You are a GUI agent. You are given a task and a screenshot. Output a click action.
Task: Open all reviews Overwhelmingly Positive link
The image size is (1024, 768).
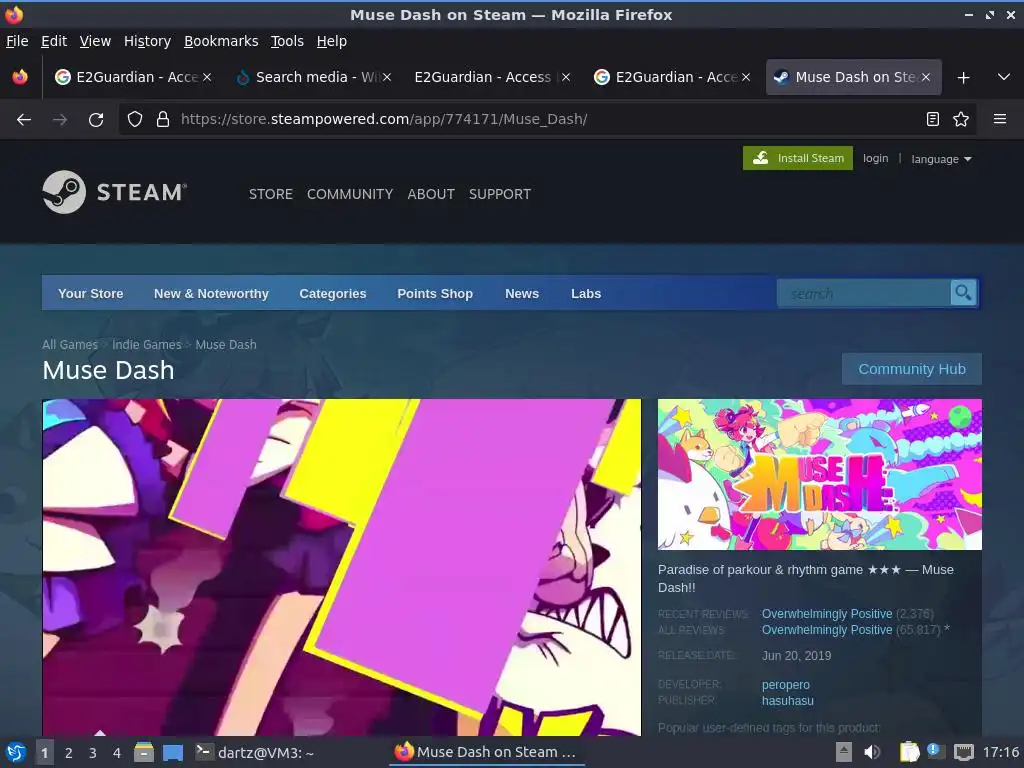coord(827,630)
